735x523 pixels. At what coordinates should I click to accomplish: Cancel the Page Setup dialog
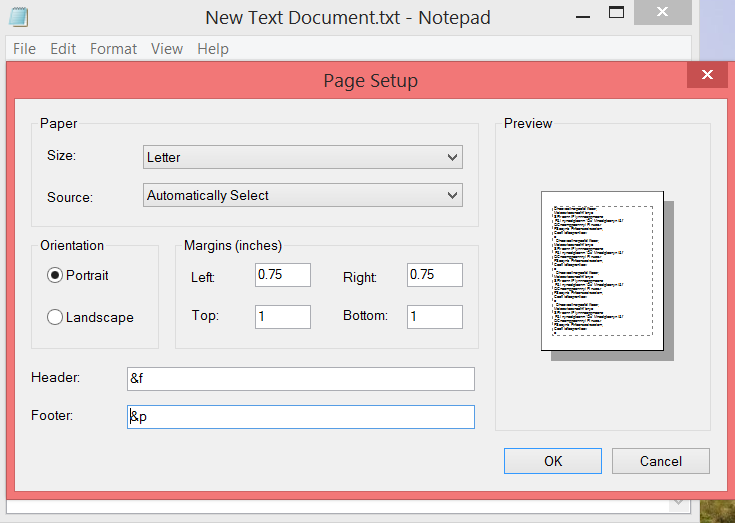point(660,461)
